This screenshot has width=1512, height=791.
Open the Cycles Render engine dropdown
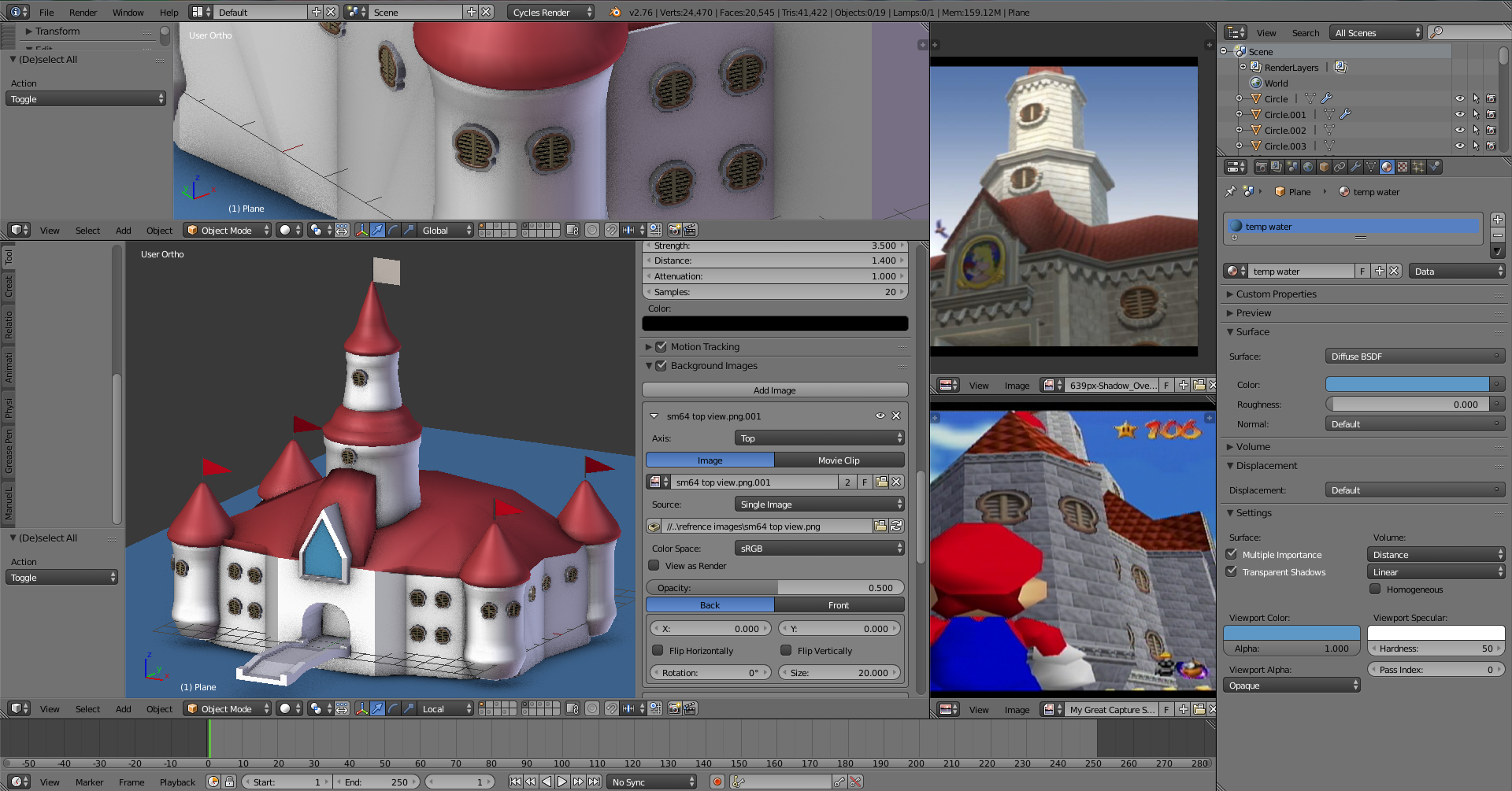[551, 12]
